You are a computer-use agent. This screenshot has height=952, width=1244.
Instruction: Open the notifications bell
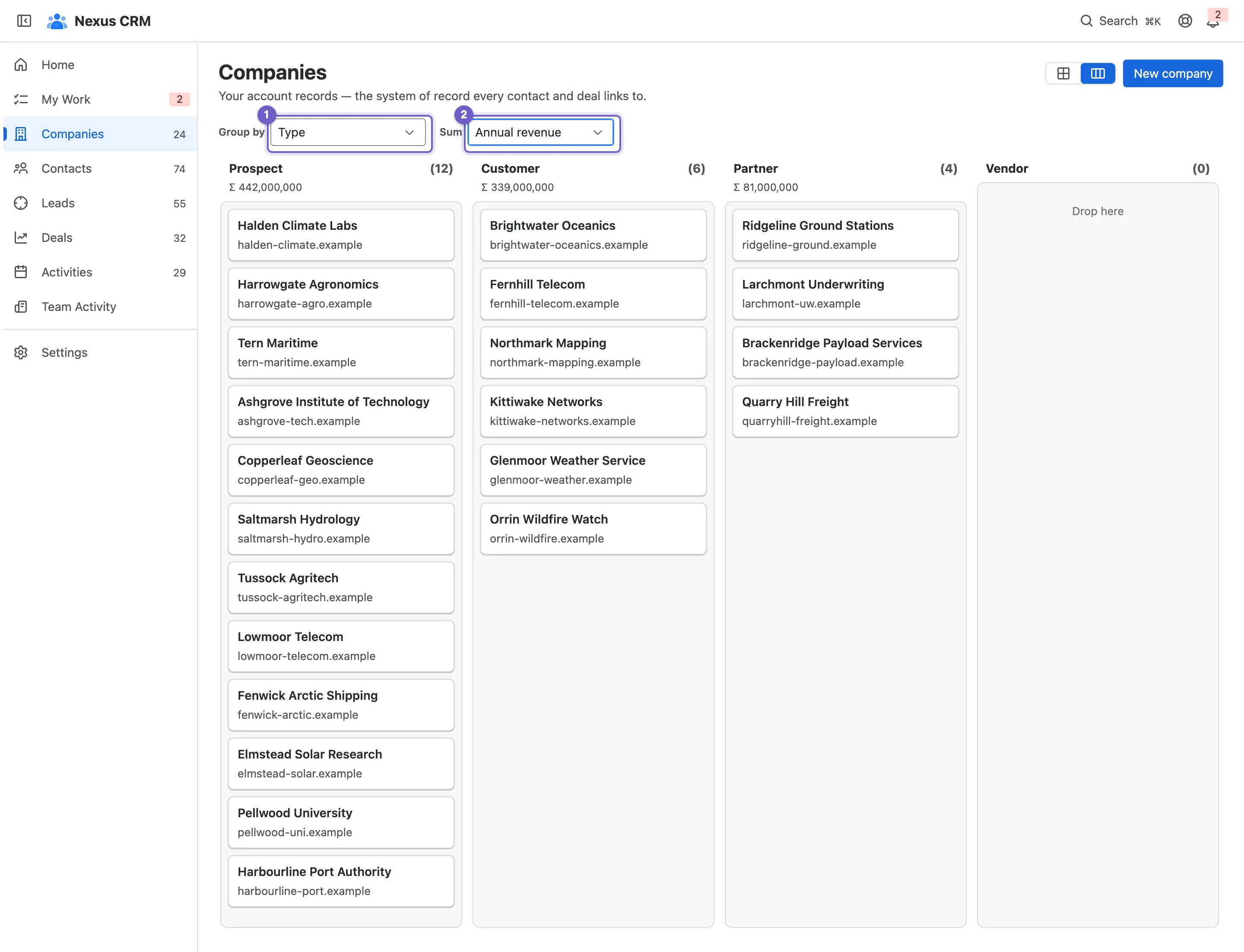coord(1212,22)
